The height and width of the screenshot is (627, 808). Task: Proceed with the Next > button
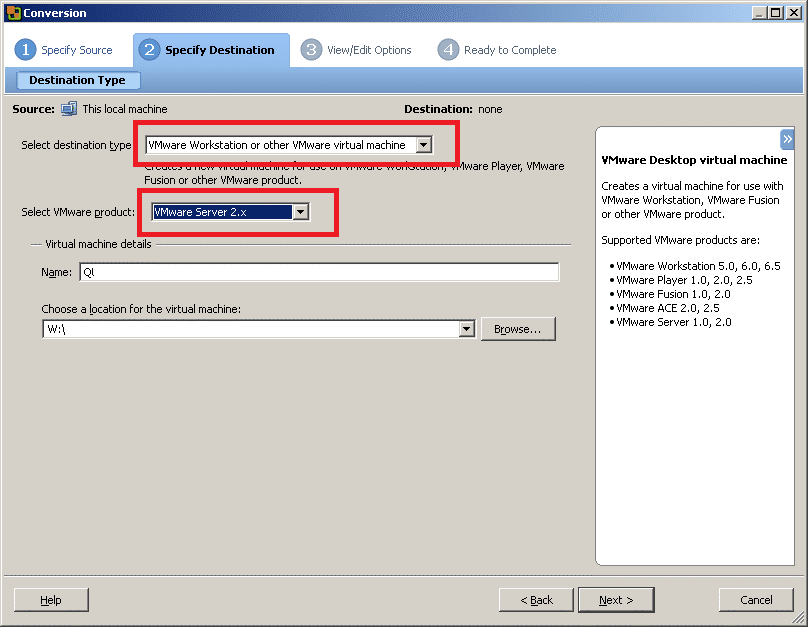[x=616, y=600]
